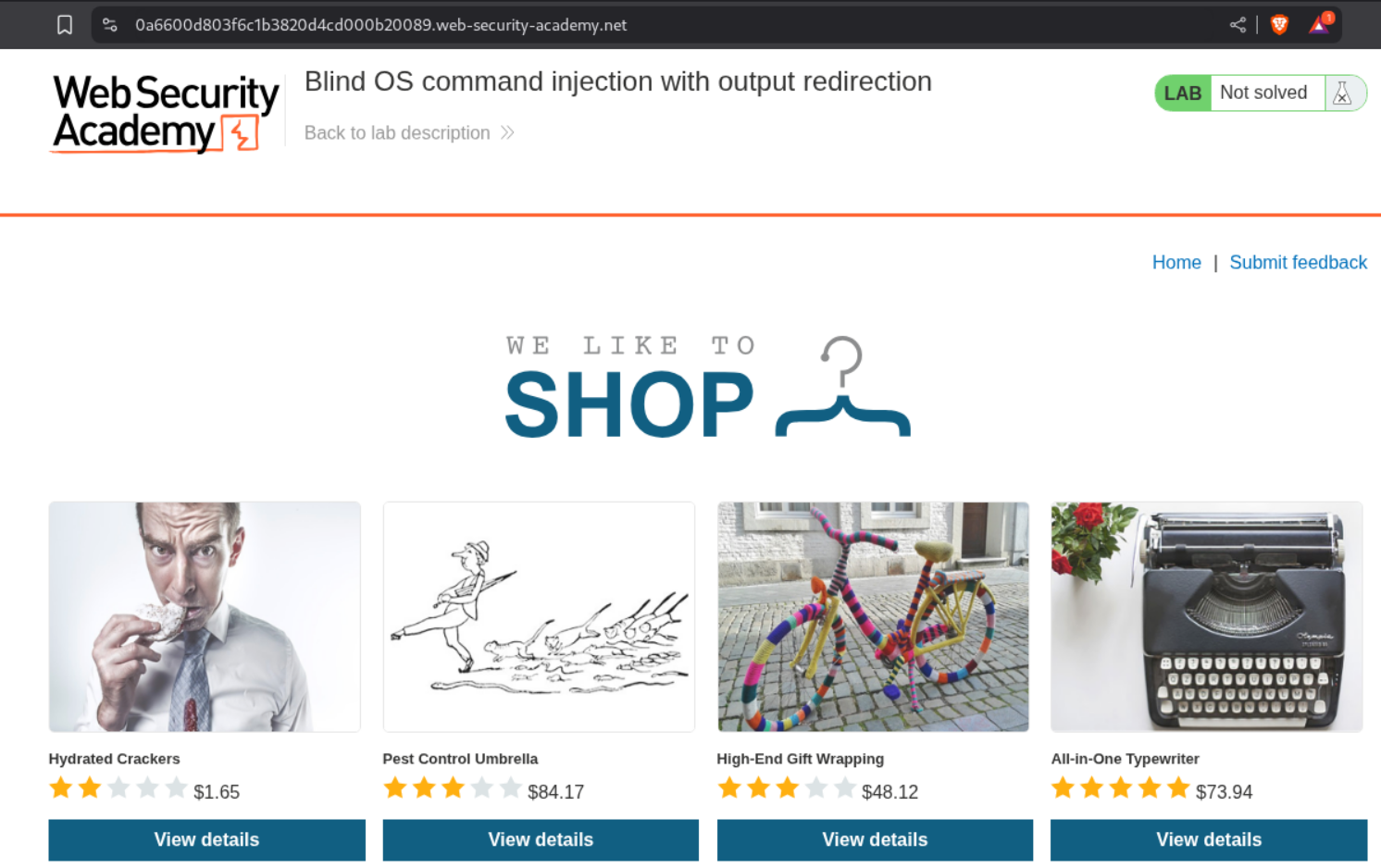
Task: Click the address bar URL field
Action: tap(380, 25)
